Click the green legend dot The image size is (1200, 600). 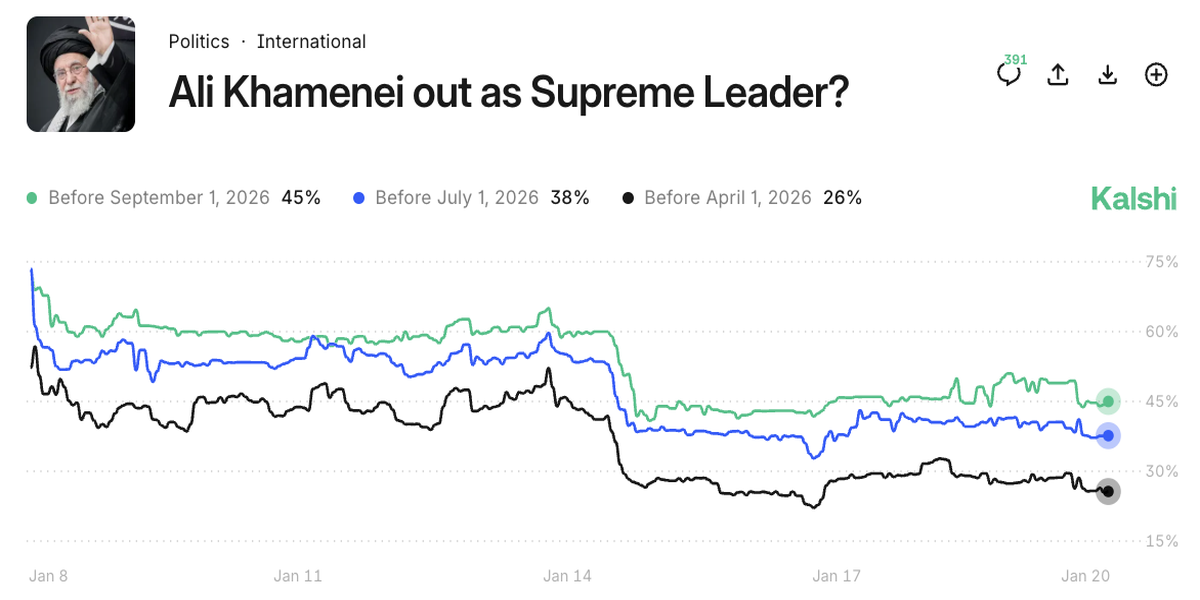pyautogui.click(x=32, y=198)
